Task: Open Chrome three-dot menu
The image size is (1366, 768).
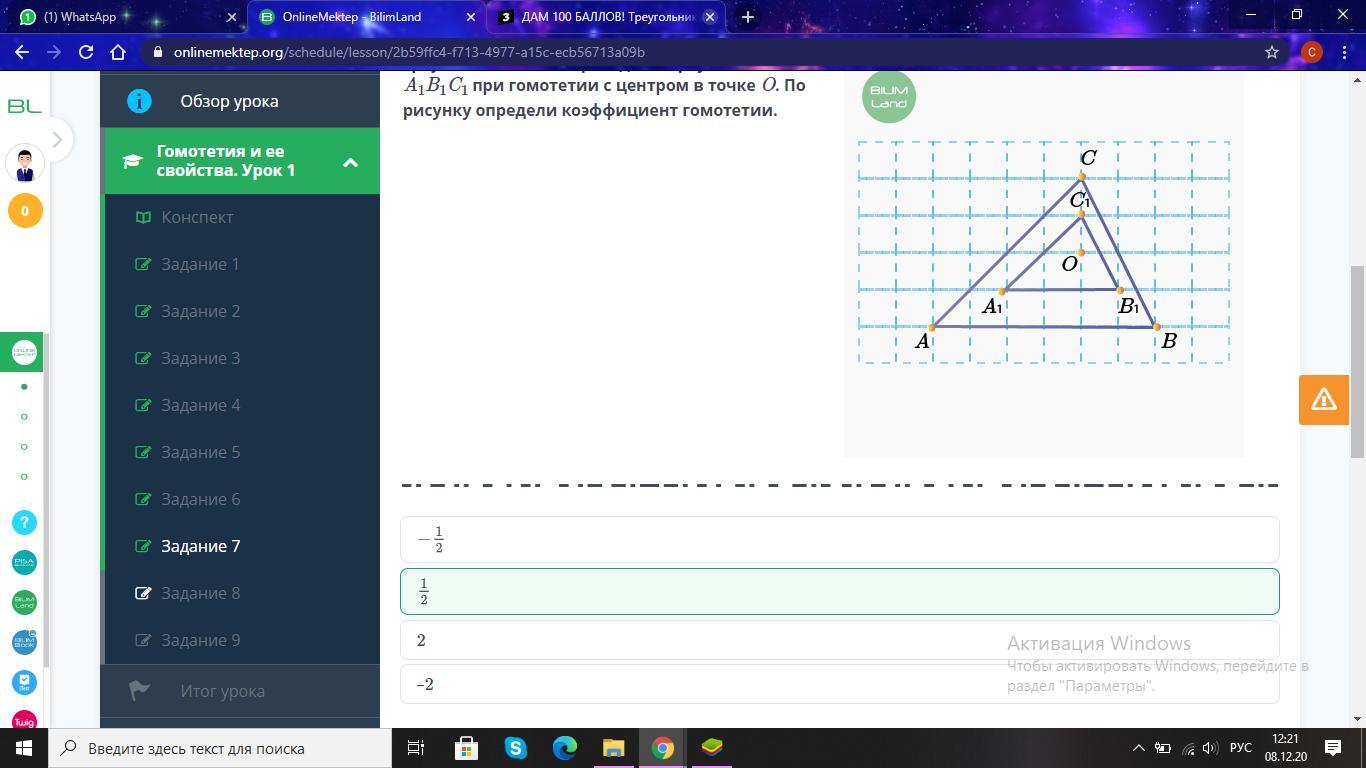Action: coord(1344,52)
